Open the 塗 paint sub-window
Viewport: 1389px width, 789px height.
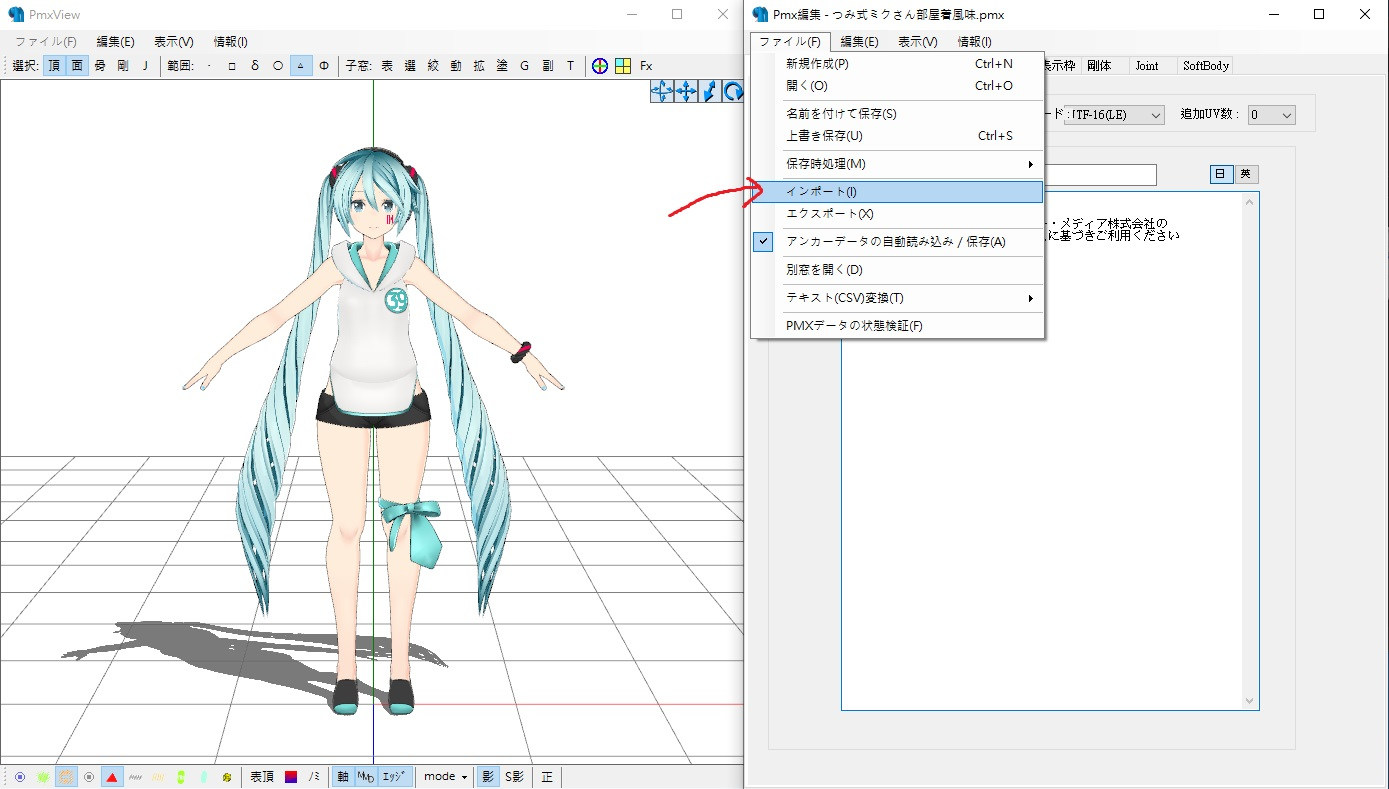point(502,66)
